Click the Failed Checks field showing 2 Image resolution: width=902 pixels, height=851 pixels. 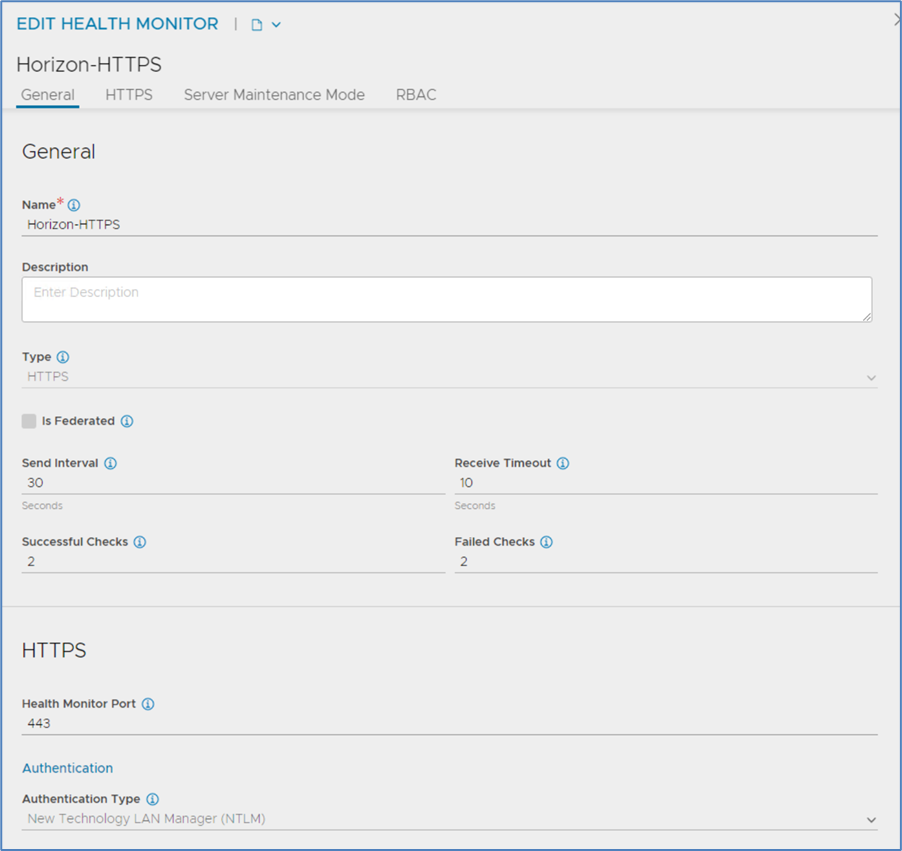click(666, 562)
